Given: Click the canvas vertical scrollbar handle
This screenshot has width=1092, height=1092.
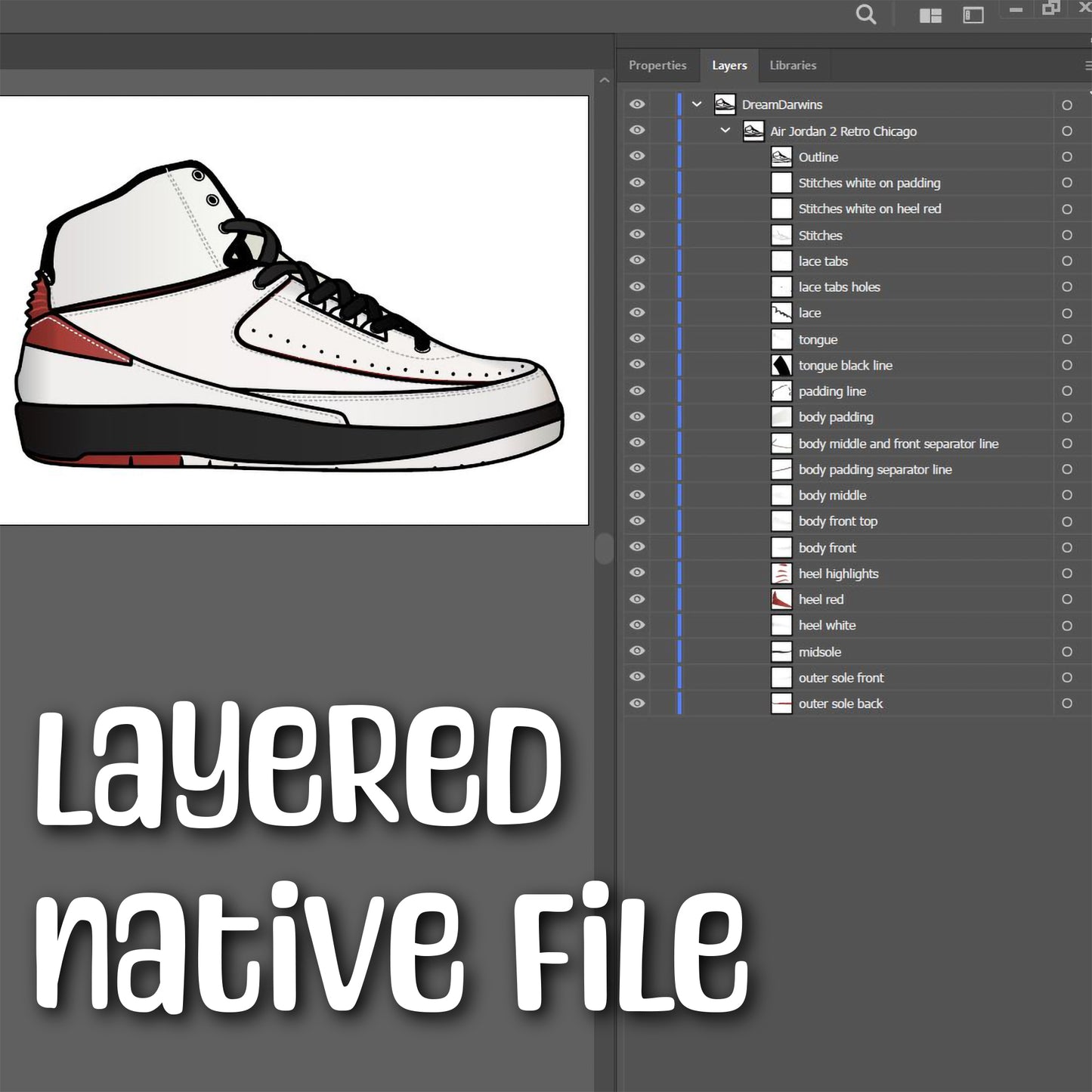Looking at the screenshot, I should pyautogui.click(x=605, y=549).
